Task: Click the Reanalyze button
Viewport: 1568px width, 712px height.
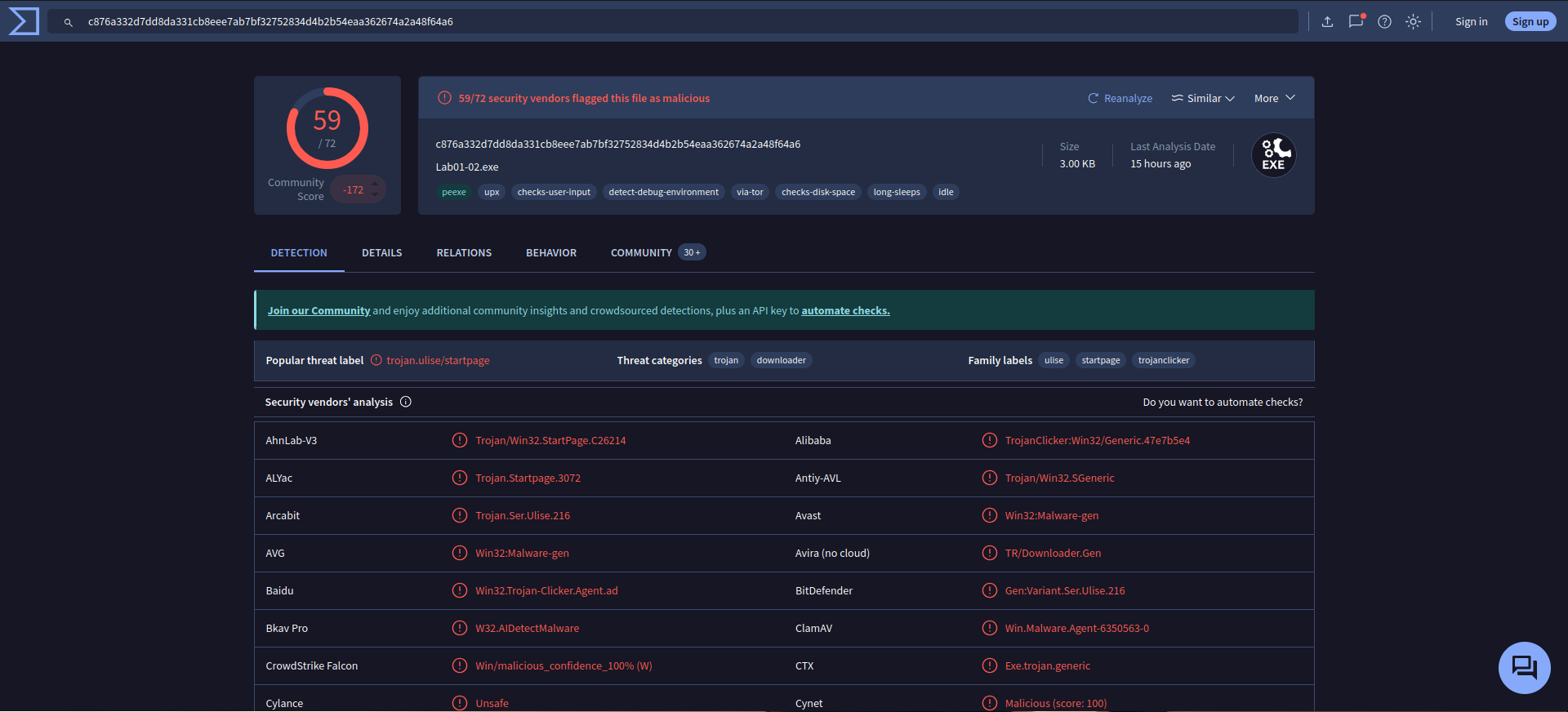Action: 1120,98
